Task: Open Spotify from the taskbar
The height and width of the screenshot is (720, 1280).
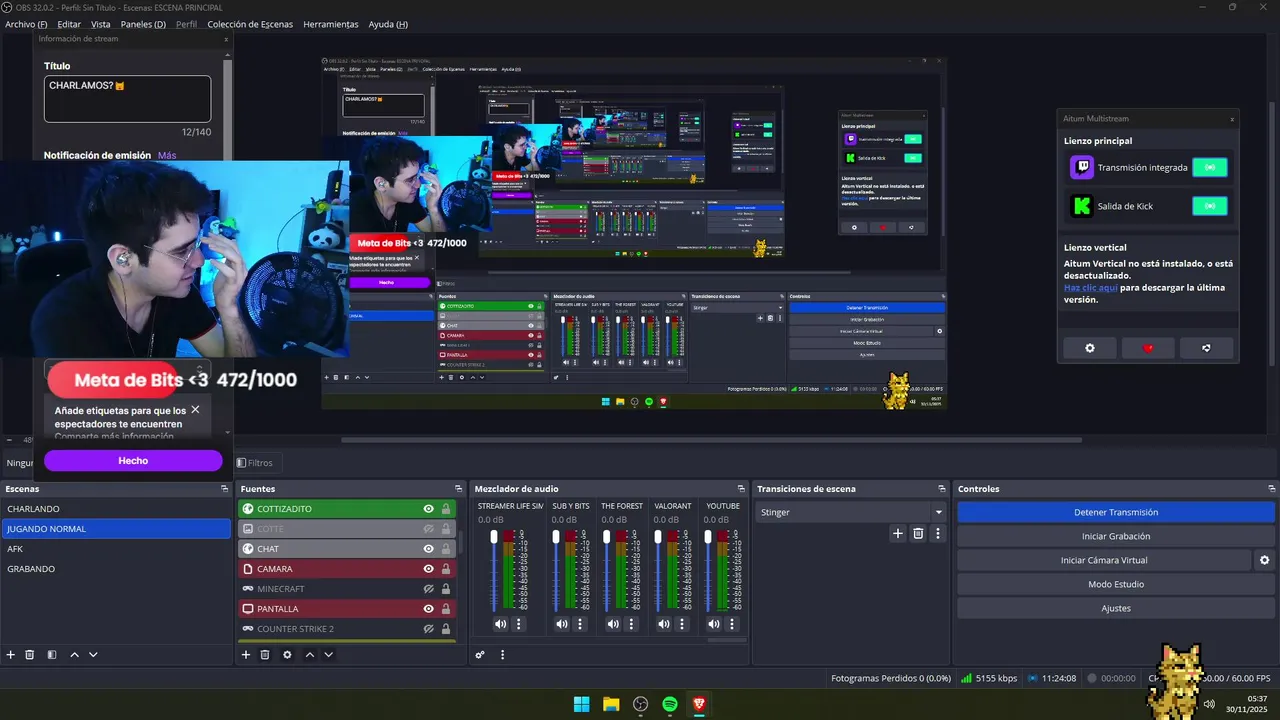Action: point(670,704)
